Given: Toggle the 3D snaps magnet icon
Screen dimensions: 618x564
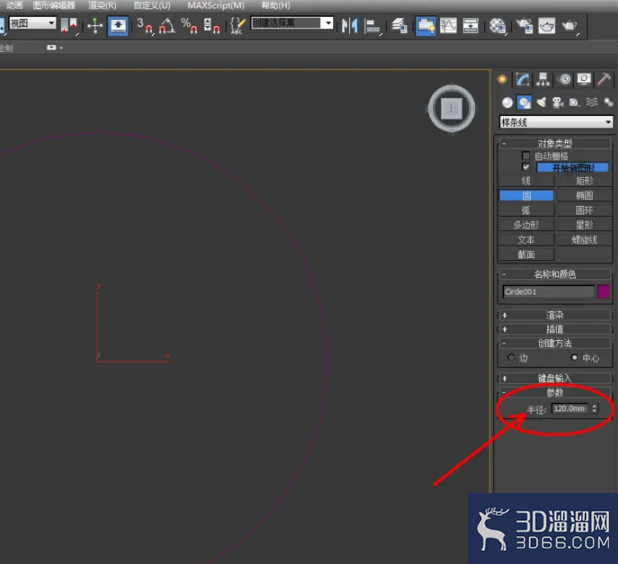Looking at the screenshot, I should (x=145, y=26).
